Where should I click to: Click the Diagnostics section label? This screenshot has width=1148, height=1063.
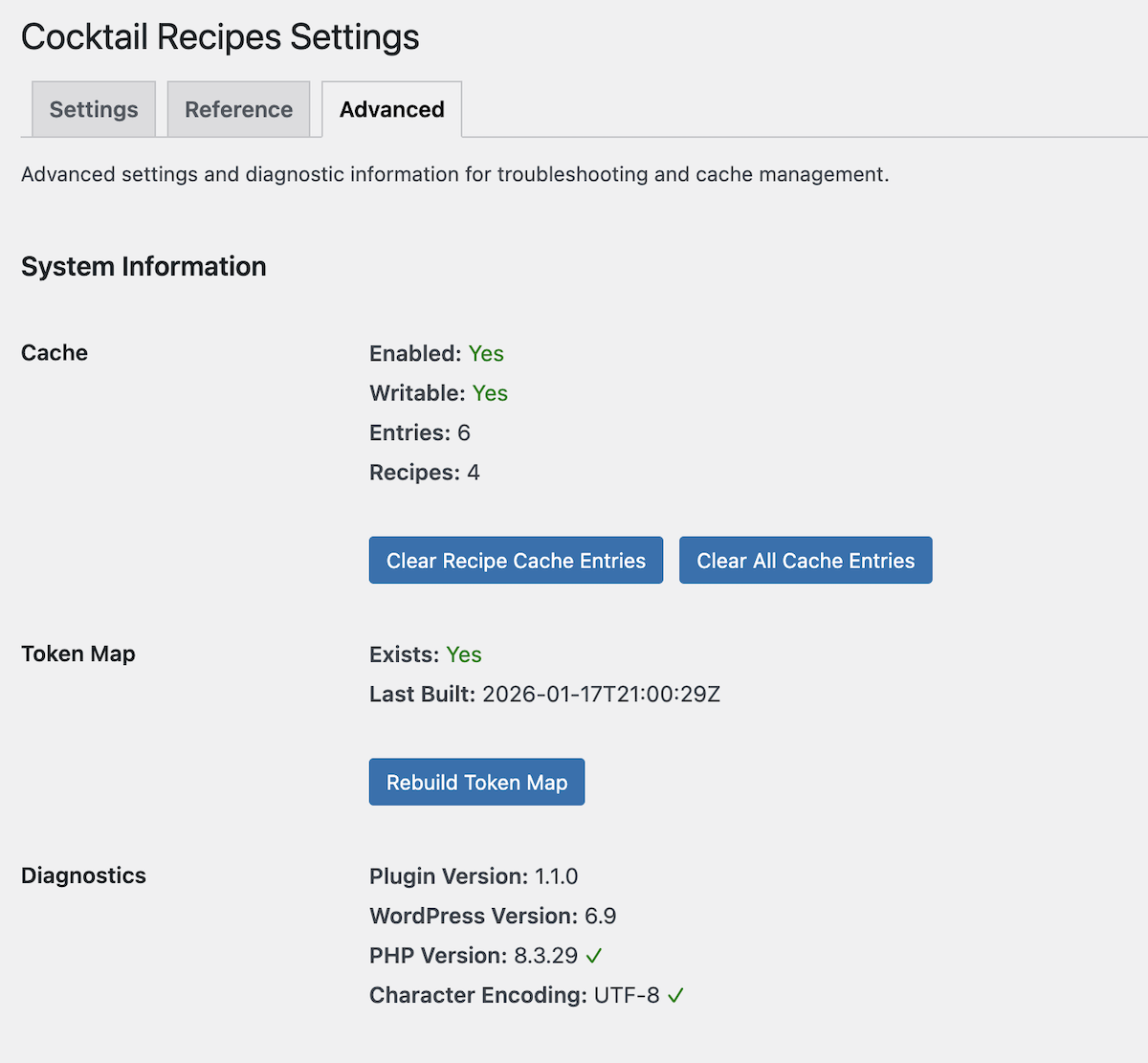(x=83, y=876)
